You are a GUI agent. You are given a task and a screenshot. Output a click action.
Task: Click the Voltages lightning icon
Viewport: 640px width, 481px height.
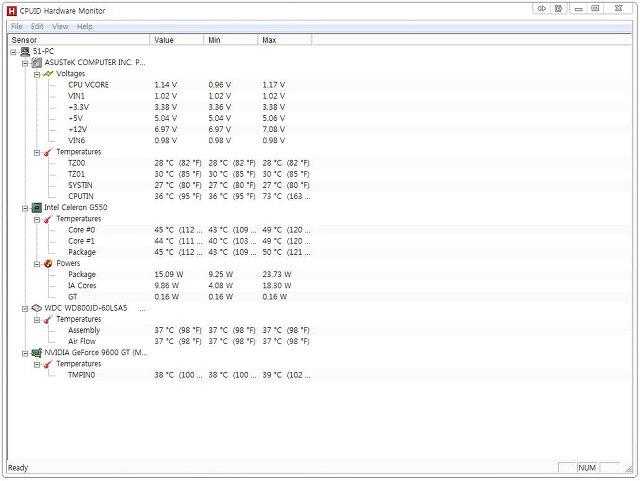click(x=49, y=74)
